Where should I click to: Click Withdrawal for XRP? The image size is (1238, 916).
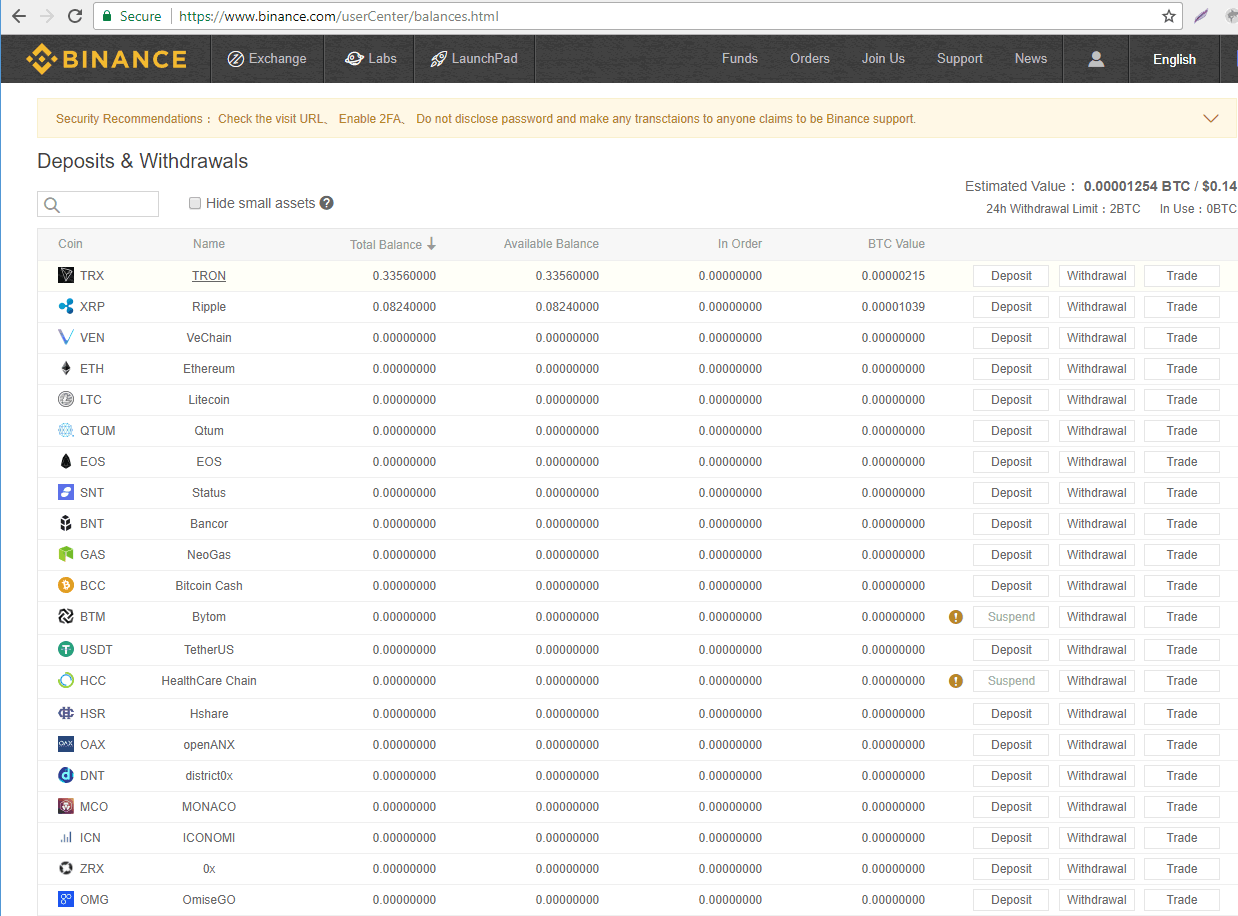click(1097, 307)
